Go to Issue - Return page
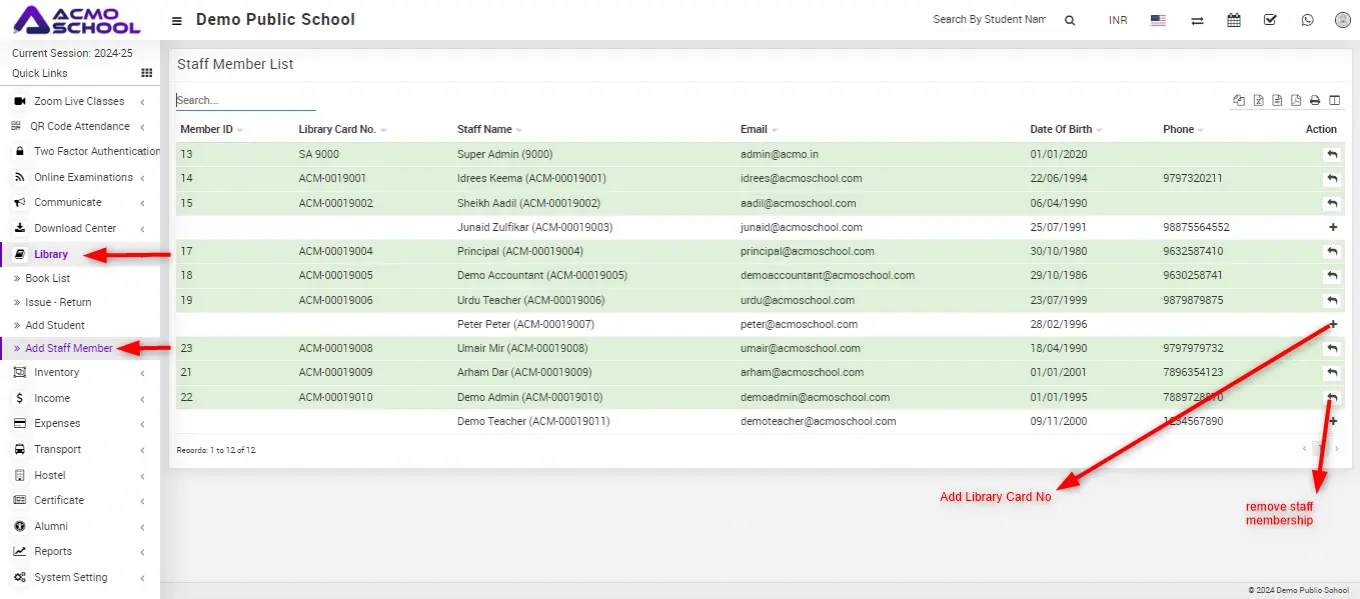Viewport: 1360px width, 599px height. tap(58, 302)
